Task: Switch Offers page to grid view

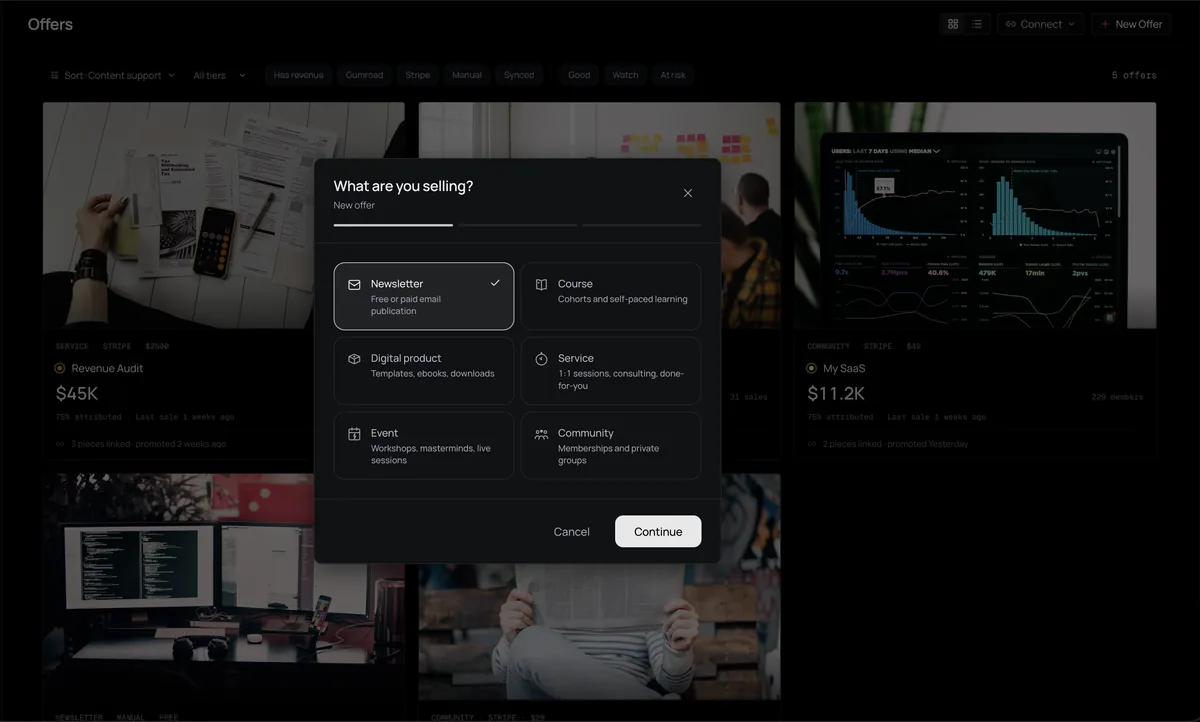Action: tap(953, 24)
